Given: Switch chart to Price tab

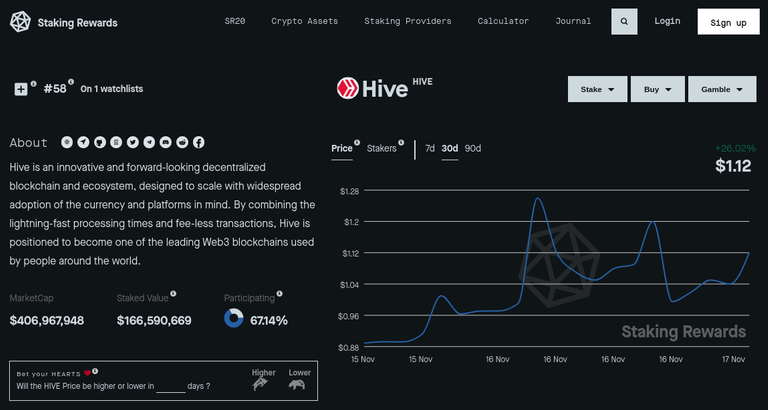Looking at the screenshot, I should tap(342, 148).
